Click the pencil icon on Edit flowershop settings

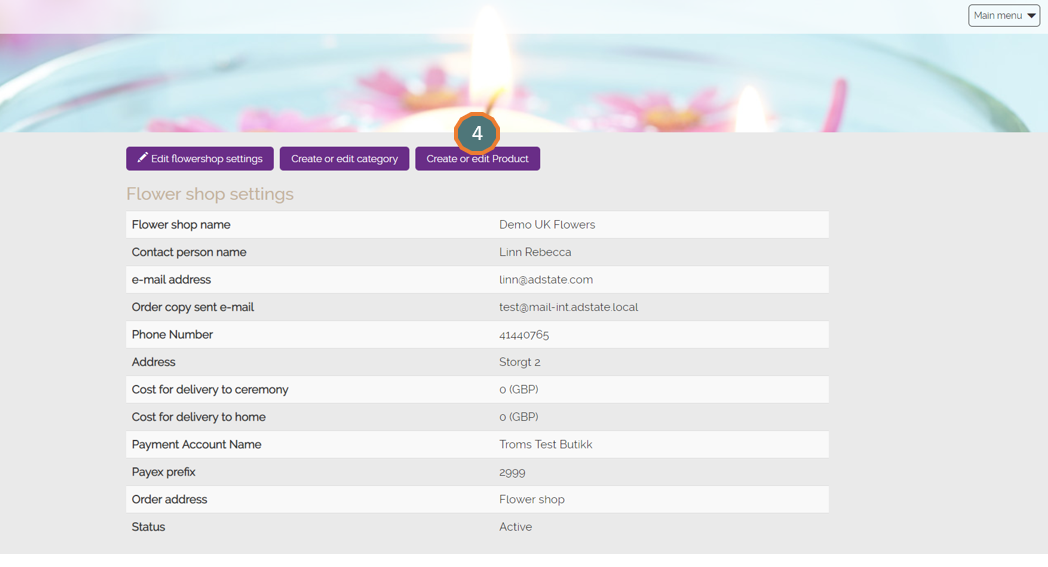142,158
